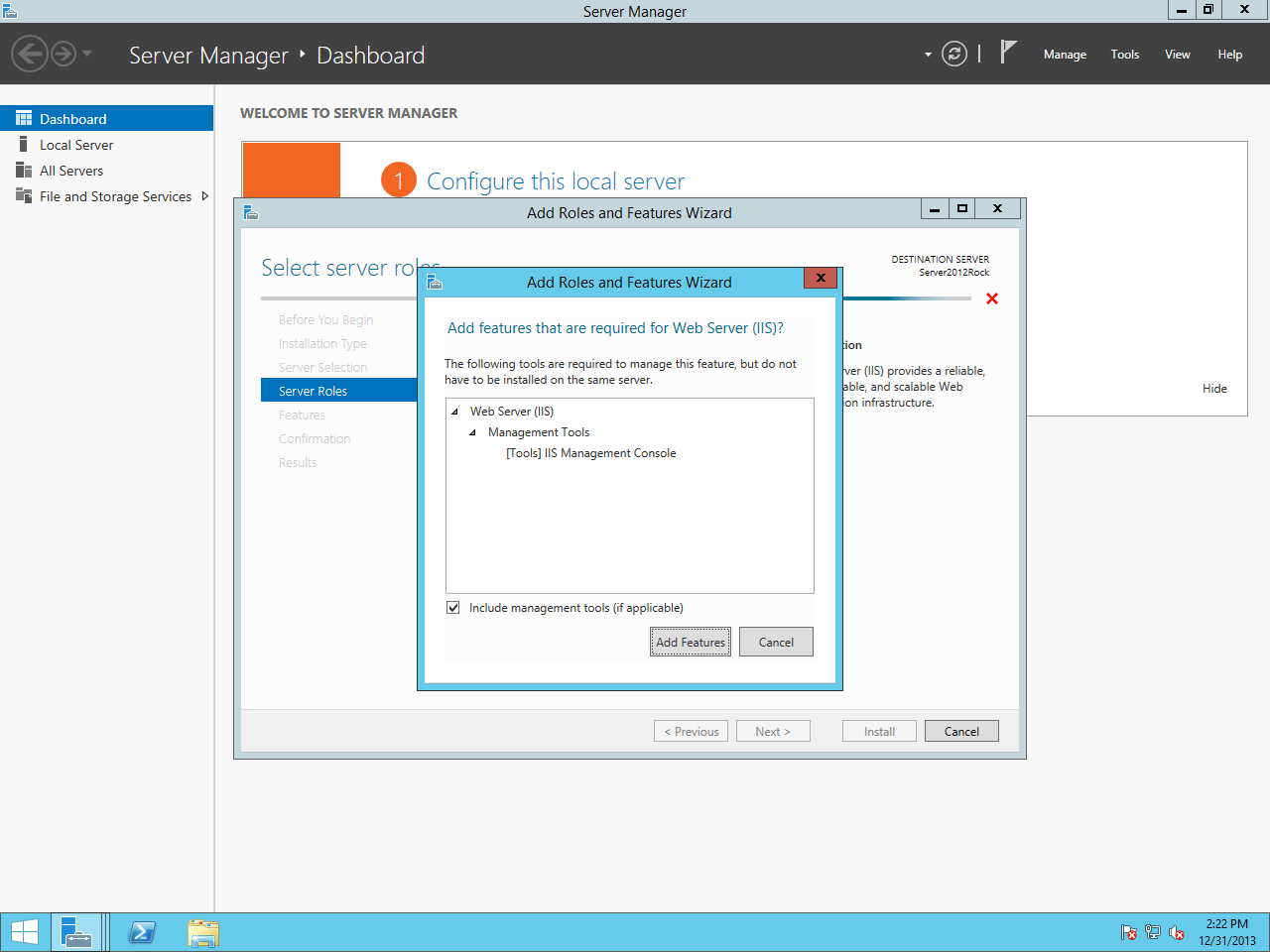Select Confirmation wizard step
The height and width of the screenshot is (952, 1270).
(315, 439)
